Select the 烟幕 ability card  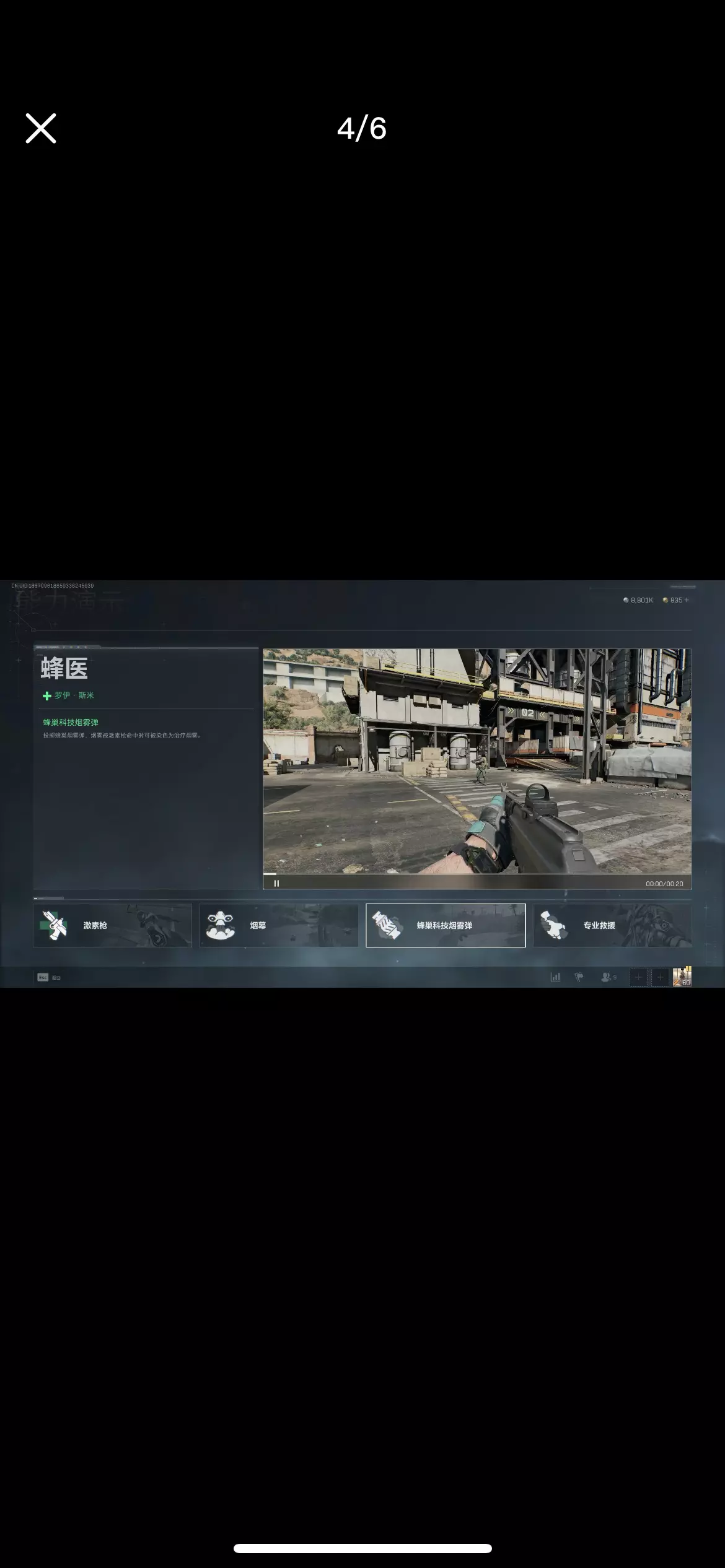279,925
